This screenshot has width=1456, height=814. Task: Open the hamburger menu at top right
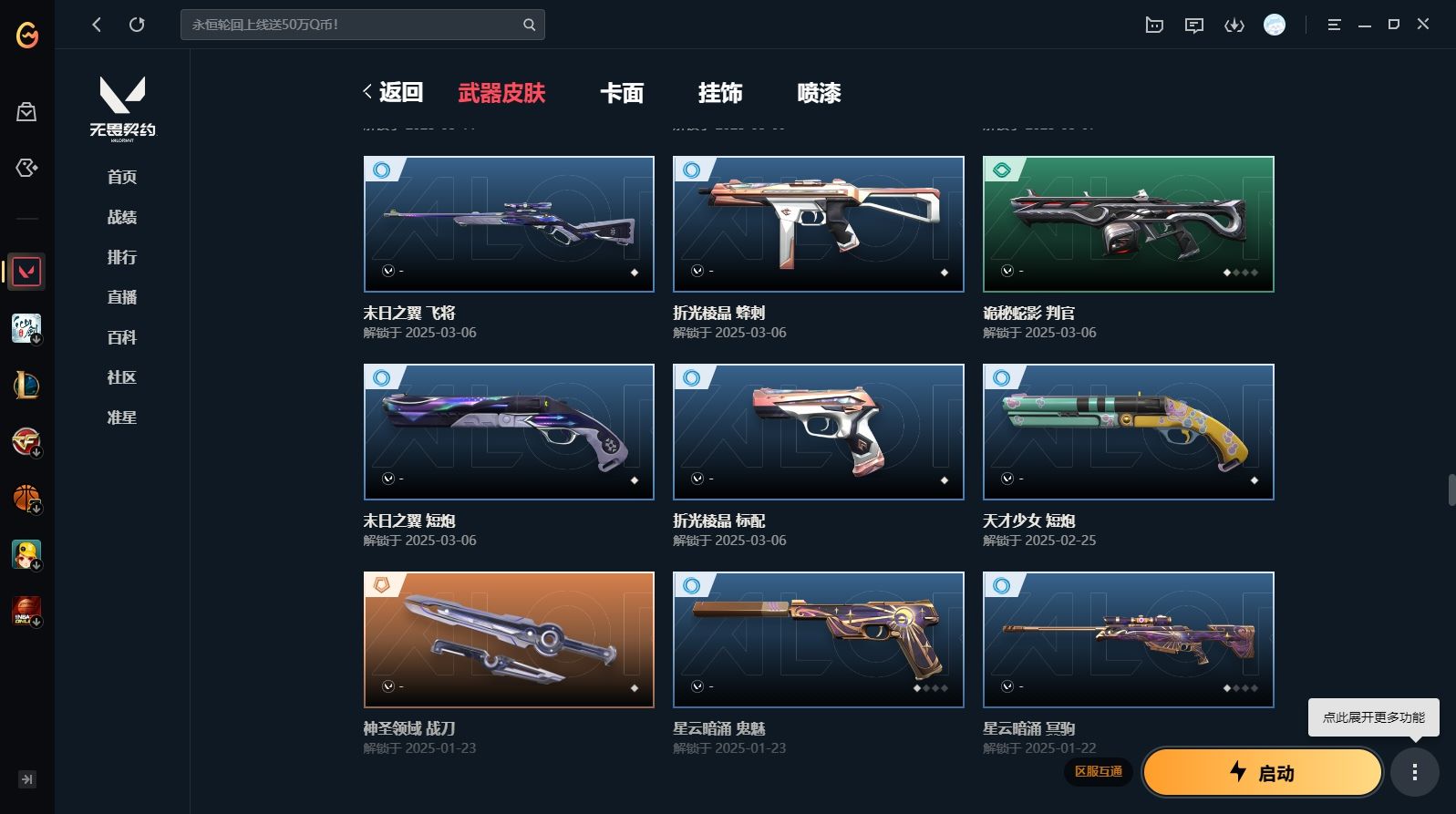point(1334,26)
